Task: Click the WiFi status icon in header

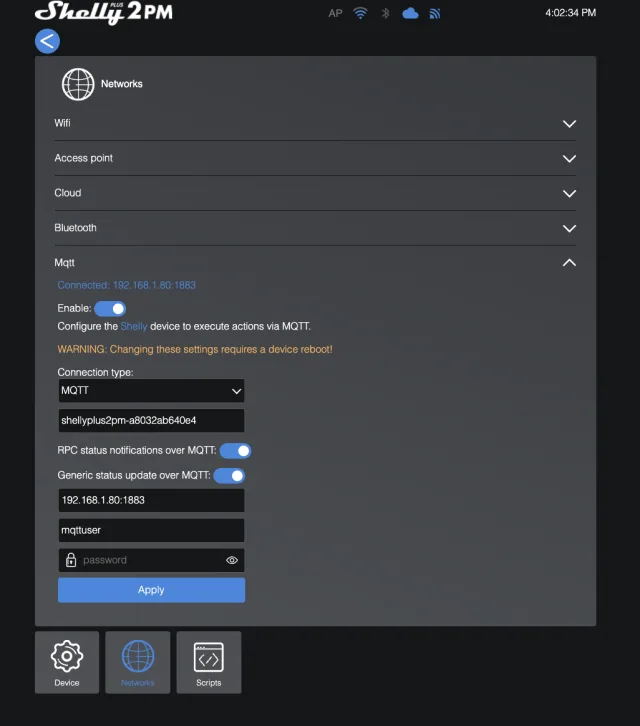Action: point(360,13)
